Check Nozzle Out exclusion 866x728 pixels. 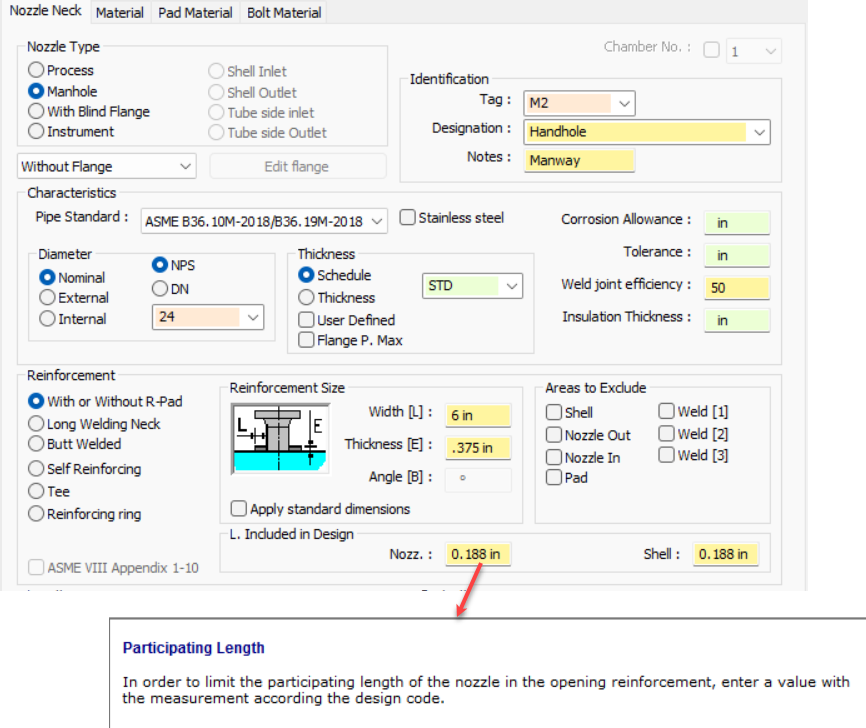tap(588, 435)
